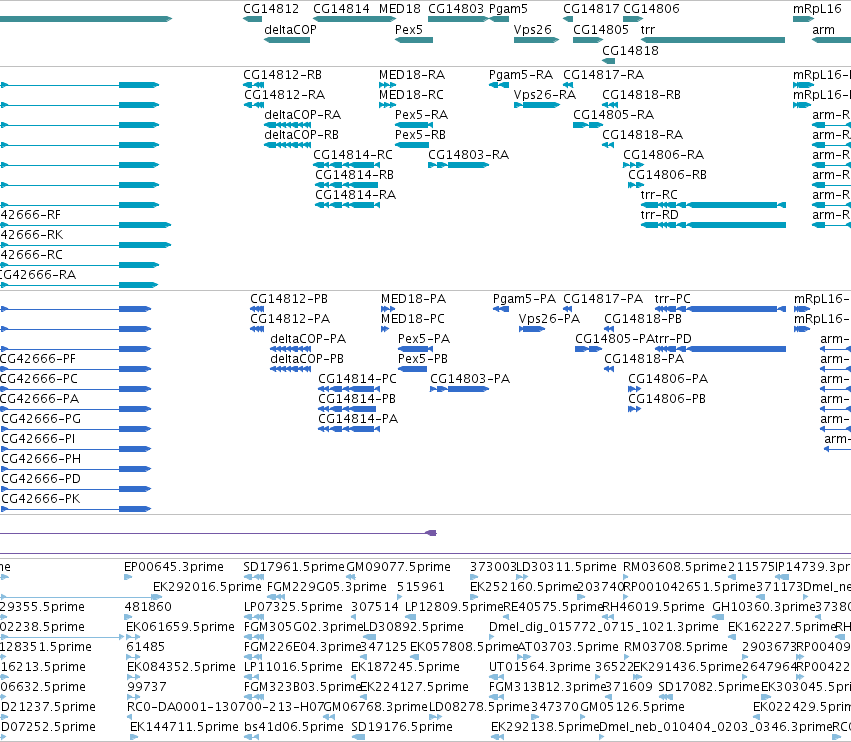Viewport: 851px width, 742px height.
Task: Select the CG42666-PF protein label
Action: click(37, 359)
